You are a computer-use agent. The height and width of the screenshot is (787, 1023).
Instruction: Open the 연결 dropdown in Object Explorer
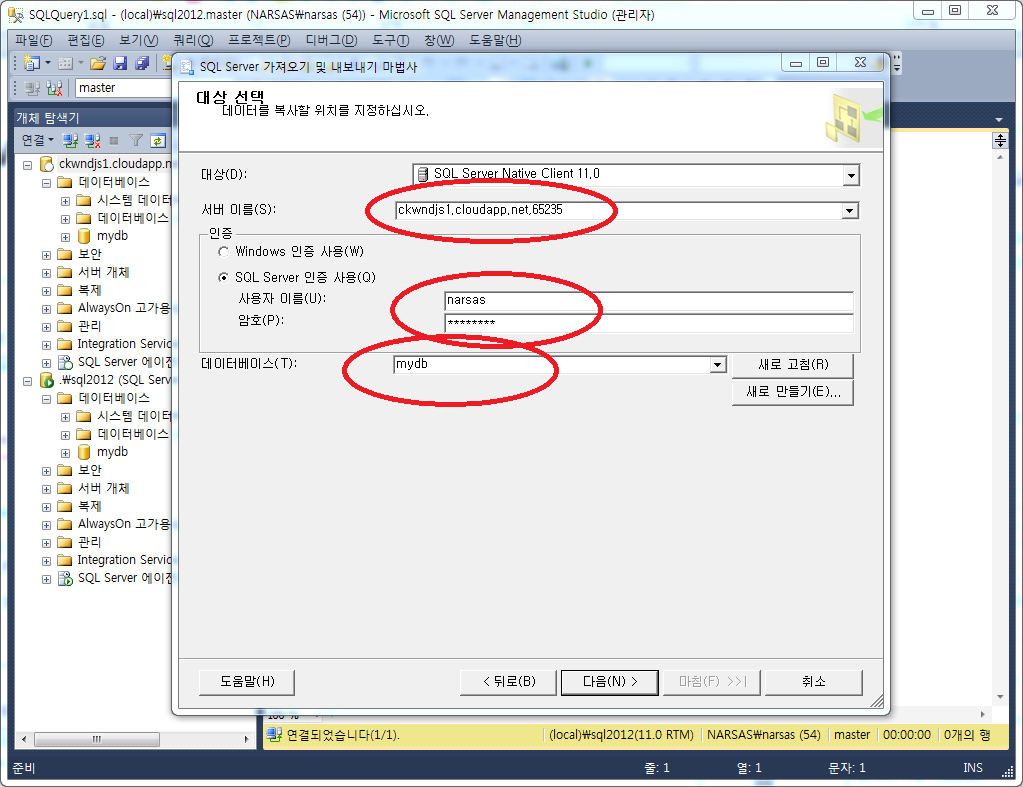(37, 140)
